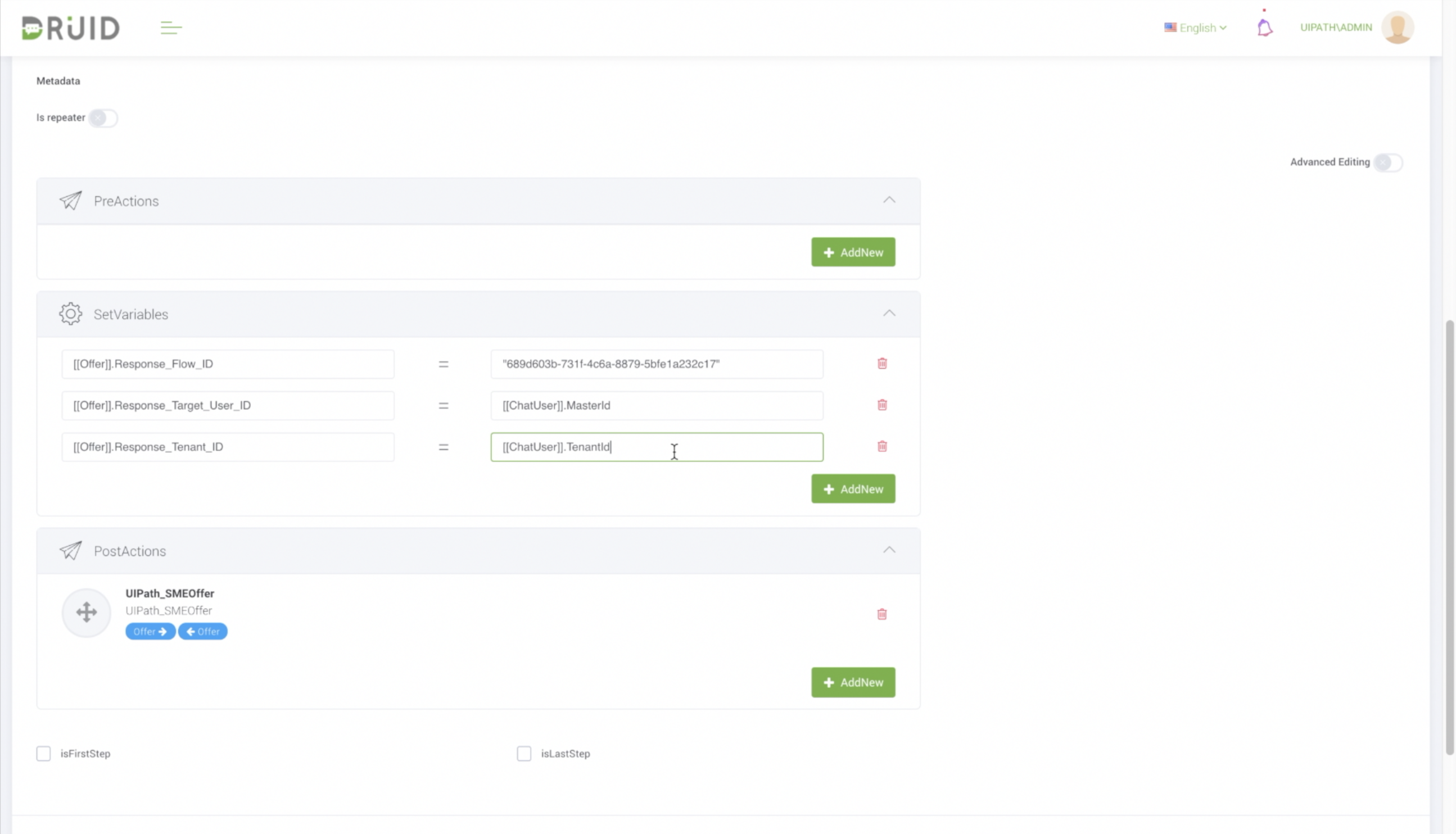Click AddNew in the SetVariables section
This screenshot has height=834, width=1456.
[853, 488]
